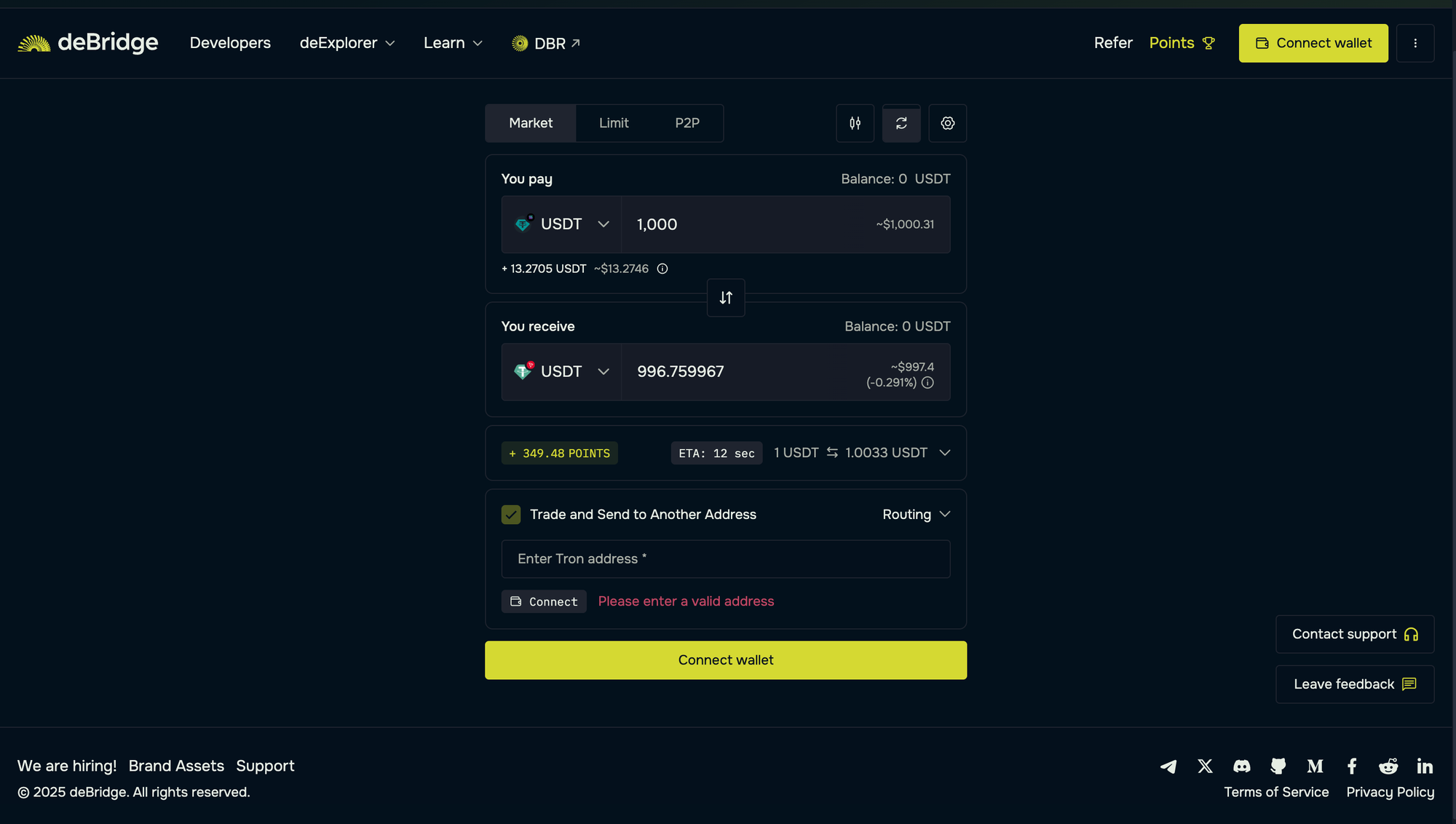Open deBridge Discord icon in footer
1456x824 pixels.
point(1241,766)
